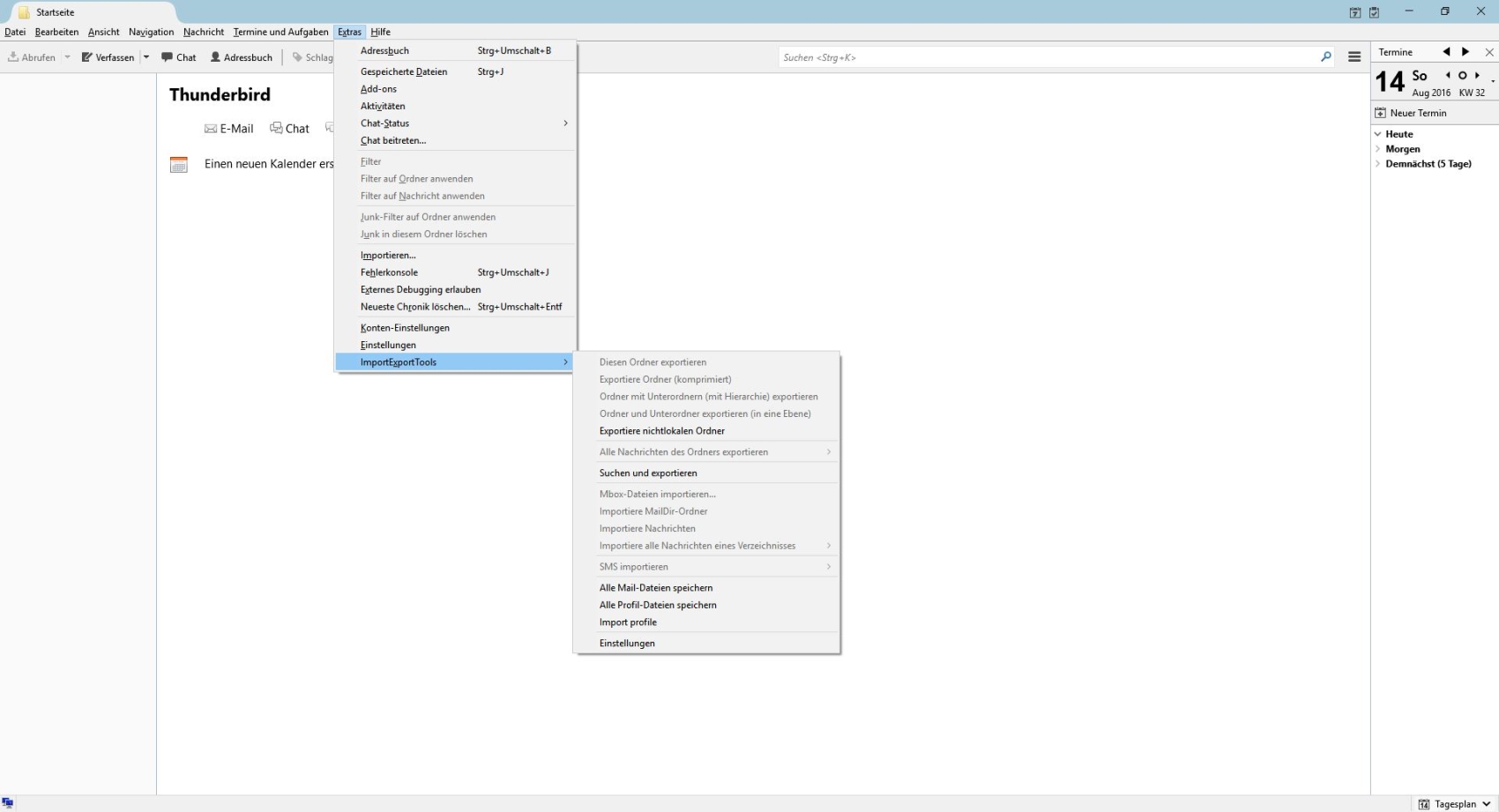1499x812 pixels.
Task: Open the Navigation menu
Action: pyautogui.click(x=152, y=32)
